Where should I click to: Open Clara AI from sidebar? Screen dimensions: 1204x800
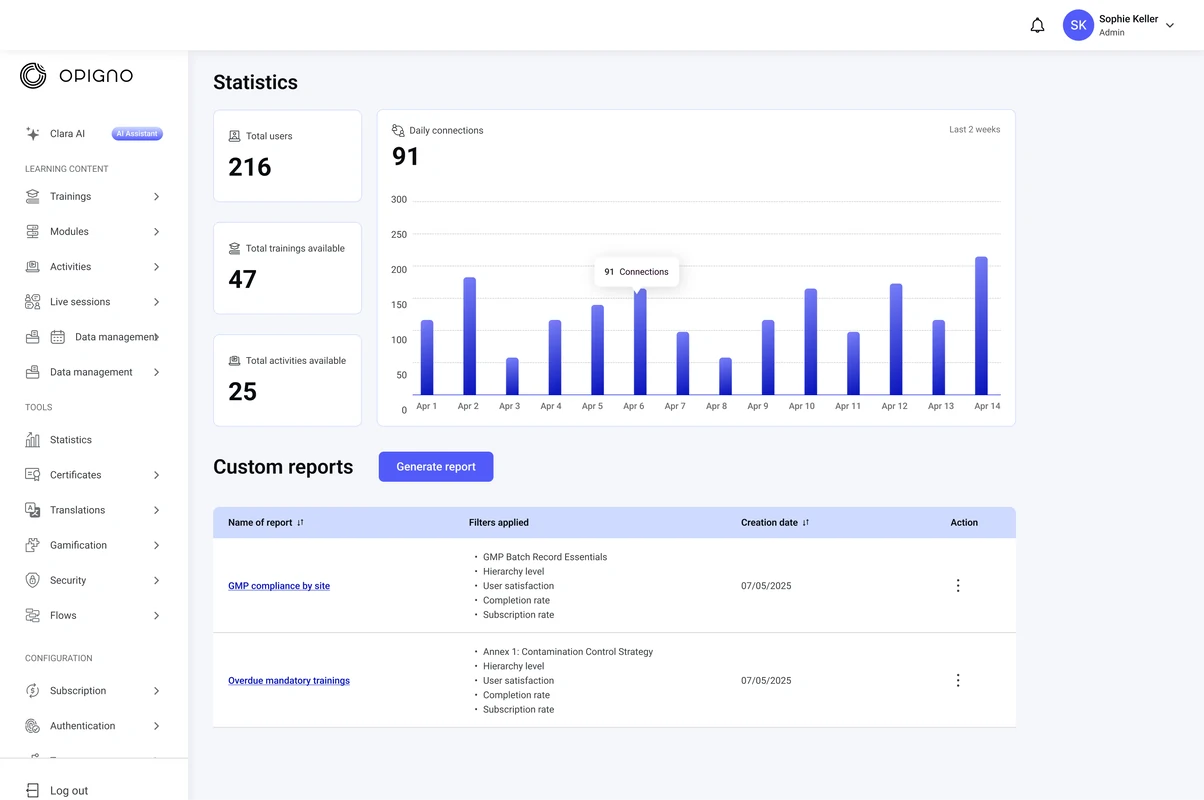tap(67, 134)
